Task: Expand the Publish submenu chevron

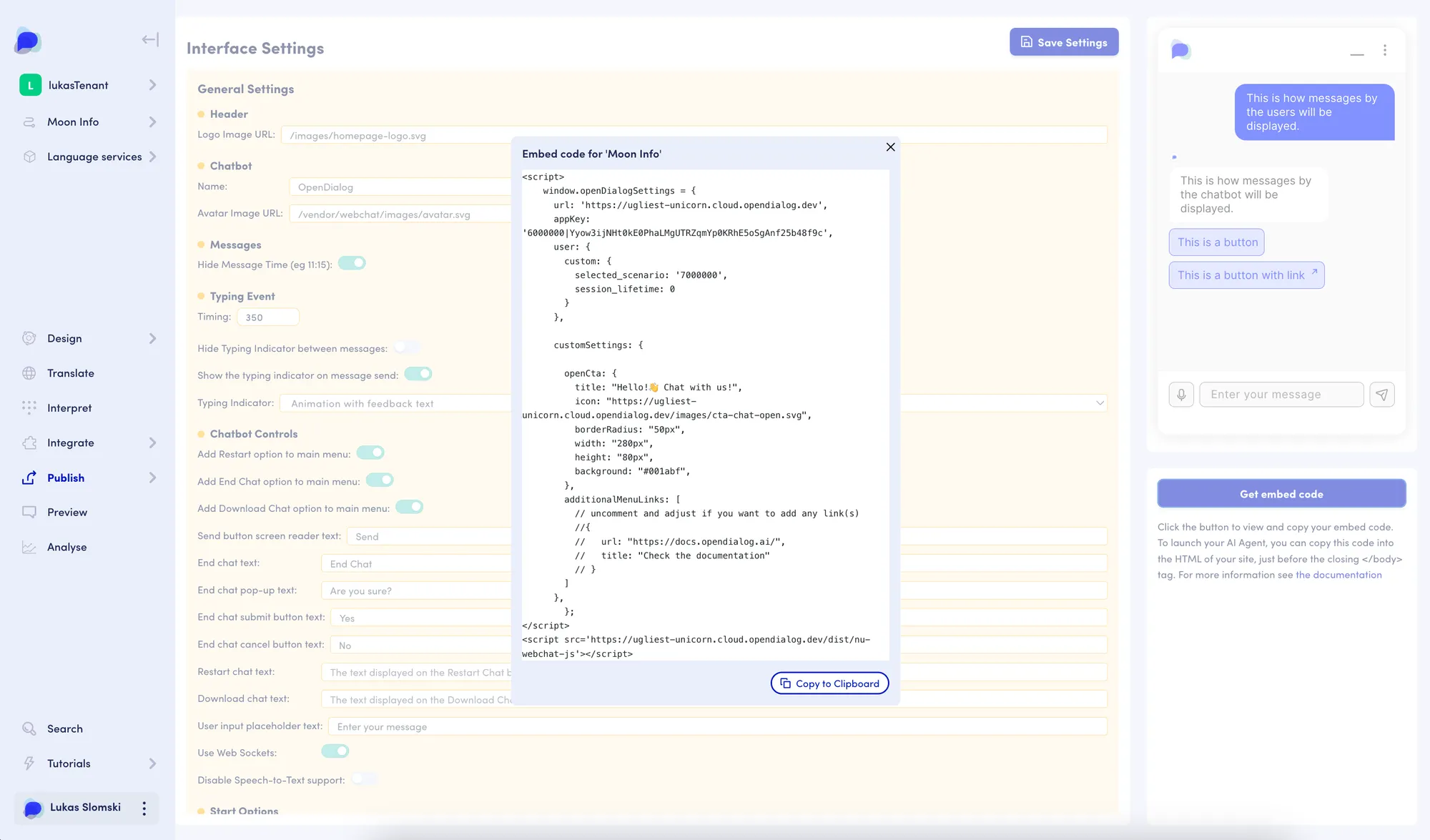Action: [152, 478]
